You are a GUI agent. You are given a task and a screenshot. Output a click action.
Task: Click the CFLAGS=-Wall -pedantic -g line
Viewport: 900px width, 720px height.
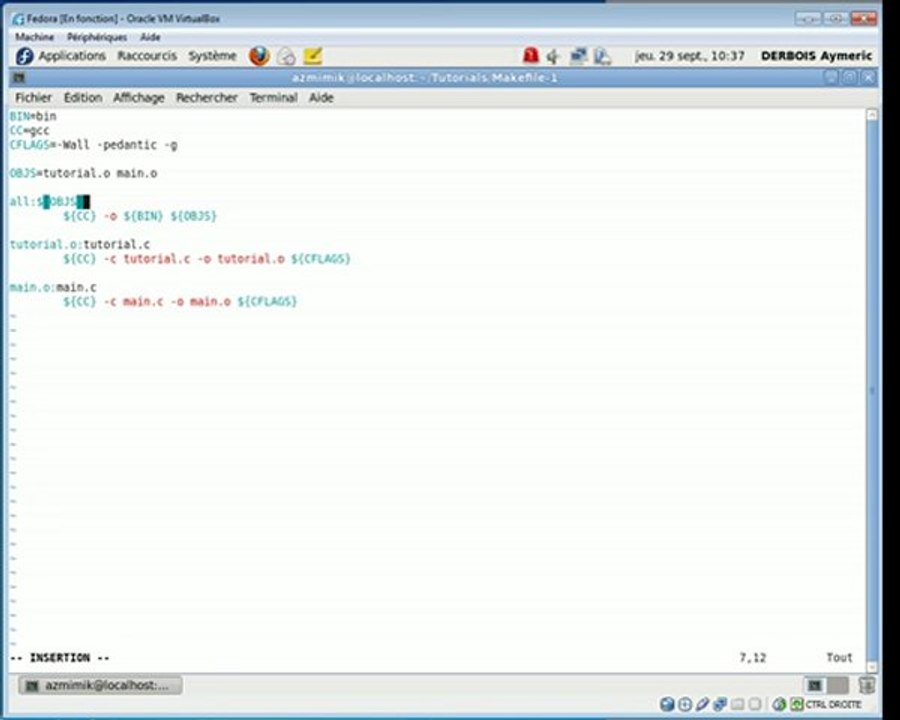(x=94, y=145)
